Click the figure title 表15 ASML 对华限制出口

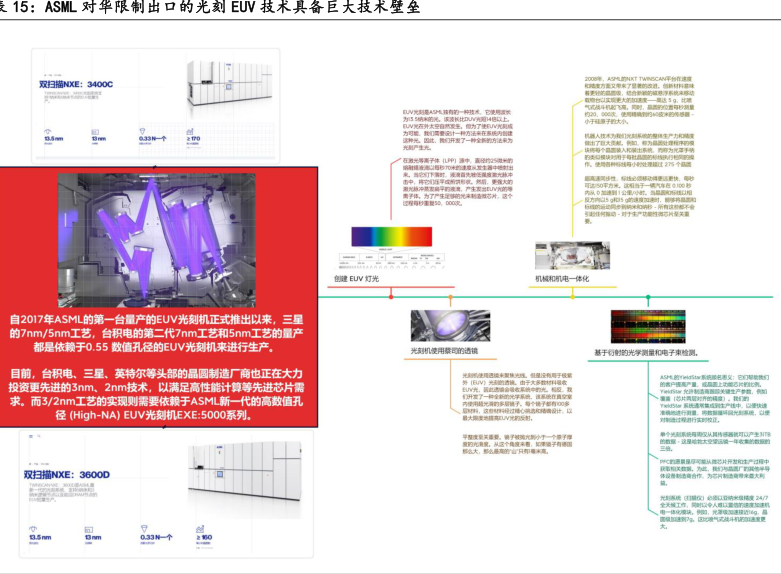210,7
